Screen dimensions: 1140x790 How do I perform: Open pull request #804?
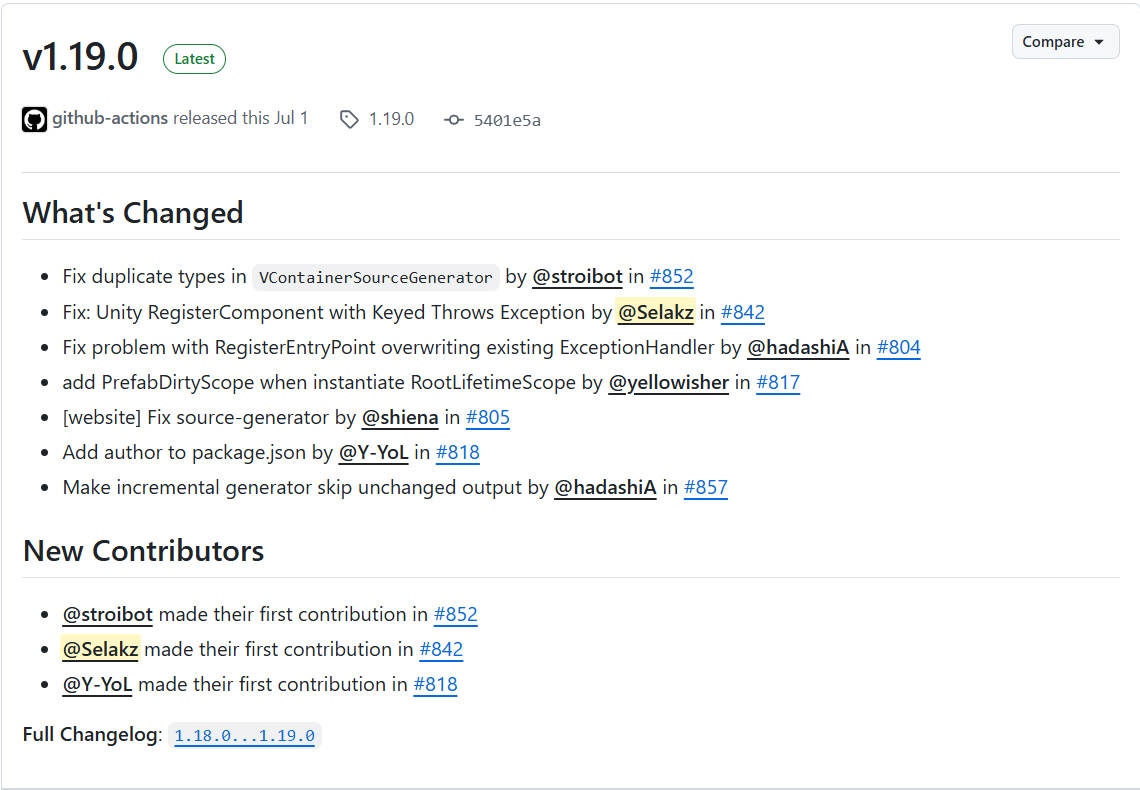click(899, 347)
